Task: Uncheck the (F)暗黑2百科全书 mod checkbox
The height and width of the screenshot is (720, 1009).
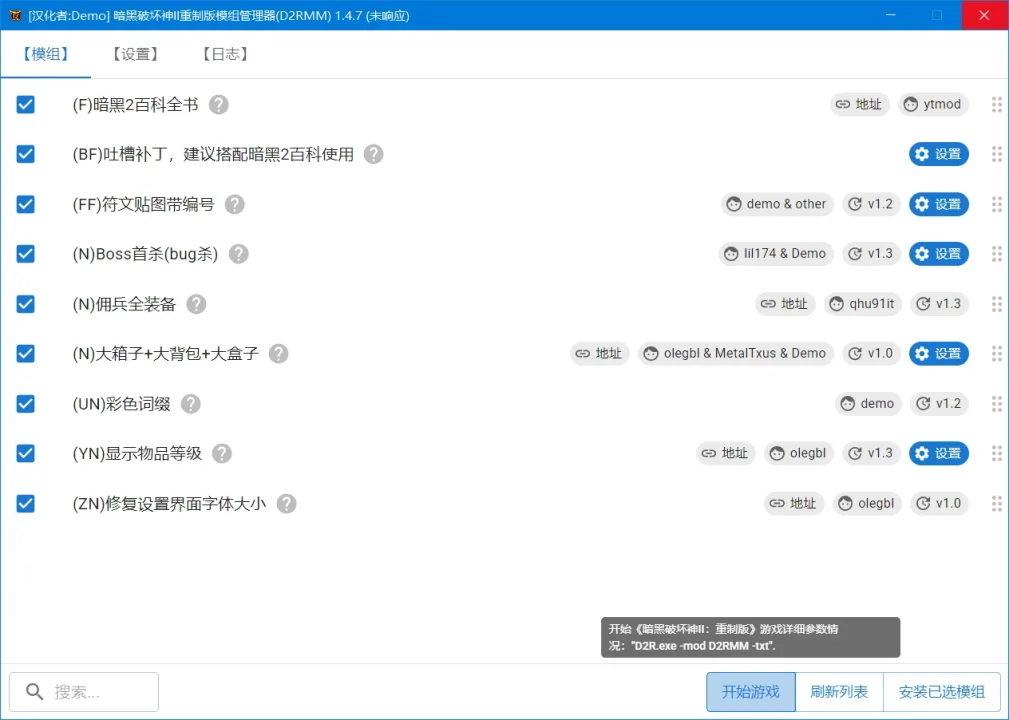Action: (25, 104)
